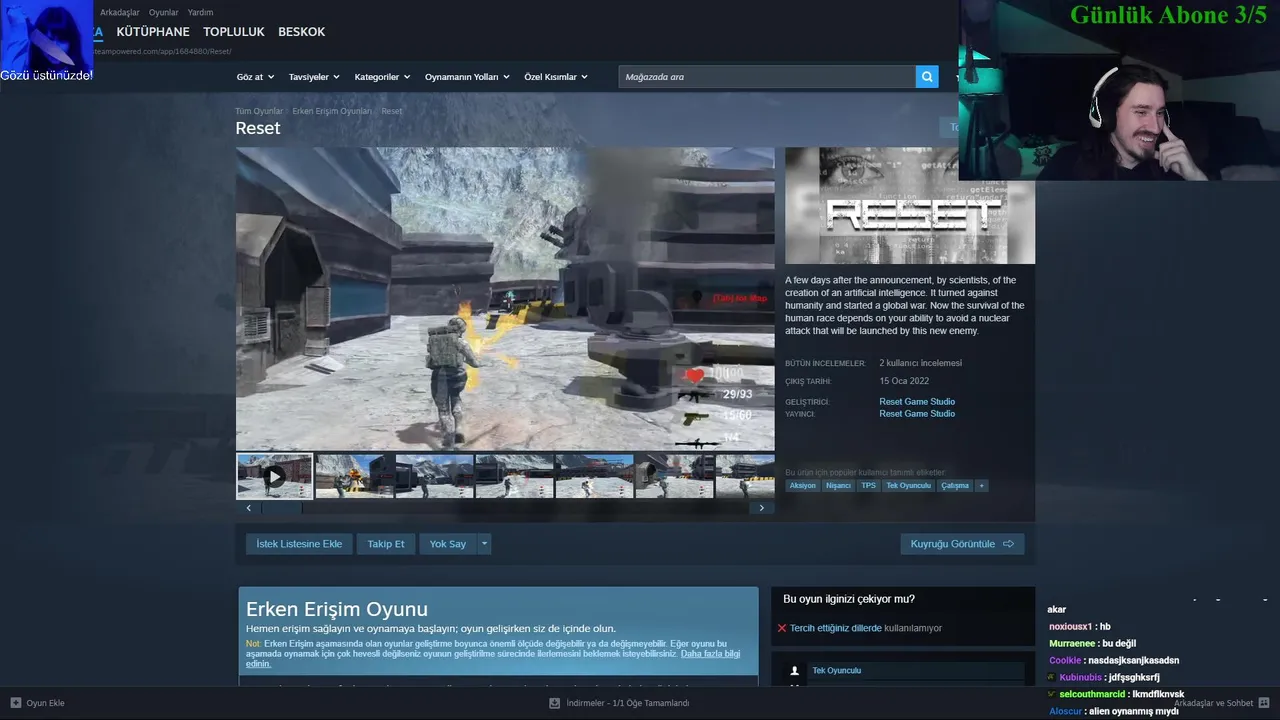The height and width of the screenshot is (720, 1280).
Task: Click the Takip Et button
Action: pyautogui.click(x=385, y=544)
